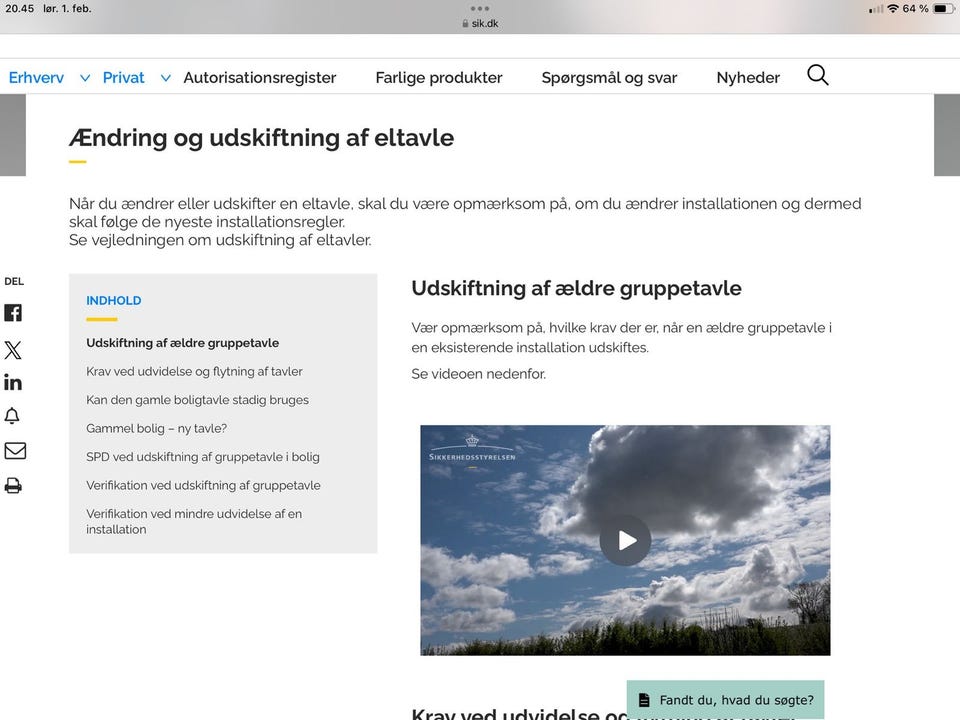Share the page on Facebook

pos(13,312)
